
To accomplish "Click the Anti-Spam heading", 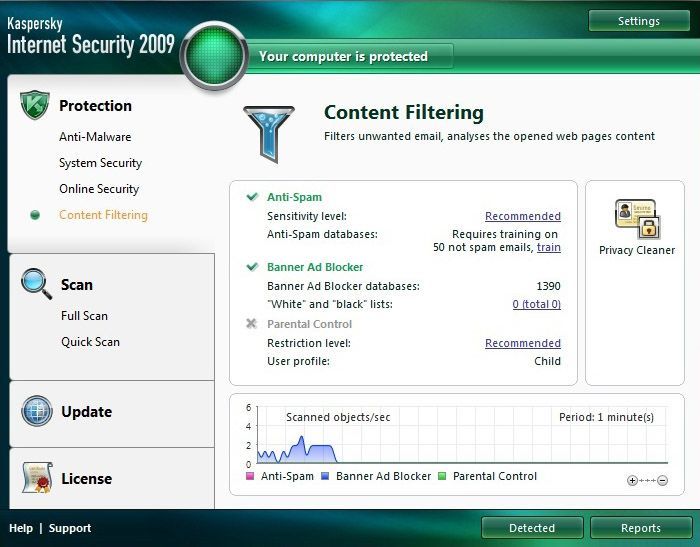I will click(294, 197).
